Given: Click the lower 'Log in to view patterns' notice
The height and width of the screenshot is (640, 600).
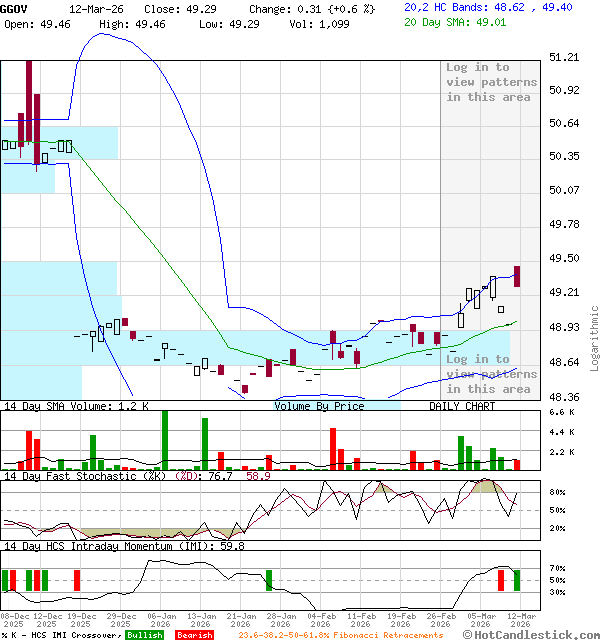Looking at the screenshot, I should tap(491, 374).
